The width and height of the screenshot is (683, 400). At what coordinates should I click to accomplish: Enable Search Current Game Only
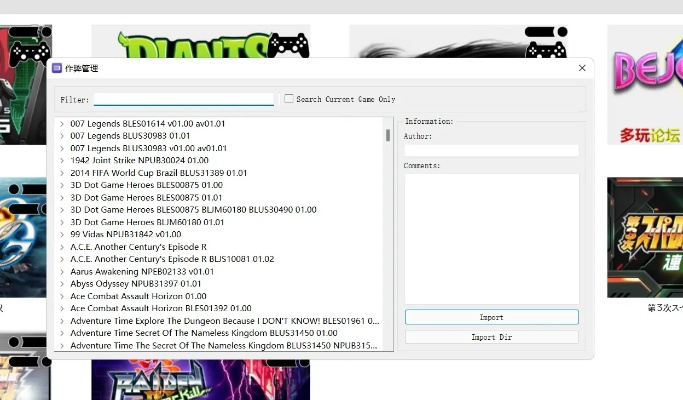289,99
